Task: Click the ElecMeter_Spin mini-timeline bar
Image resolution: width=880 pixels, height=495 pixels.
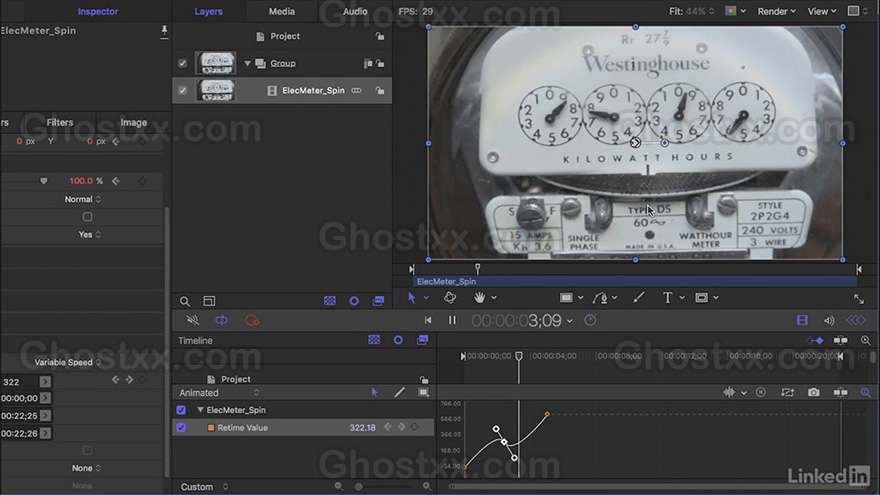Action: [635, 281]
